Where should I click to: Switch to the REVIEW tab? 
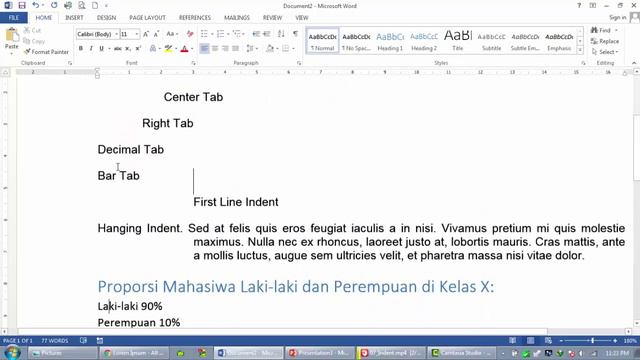pos(272,18)
